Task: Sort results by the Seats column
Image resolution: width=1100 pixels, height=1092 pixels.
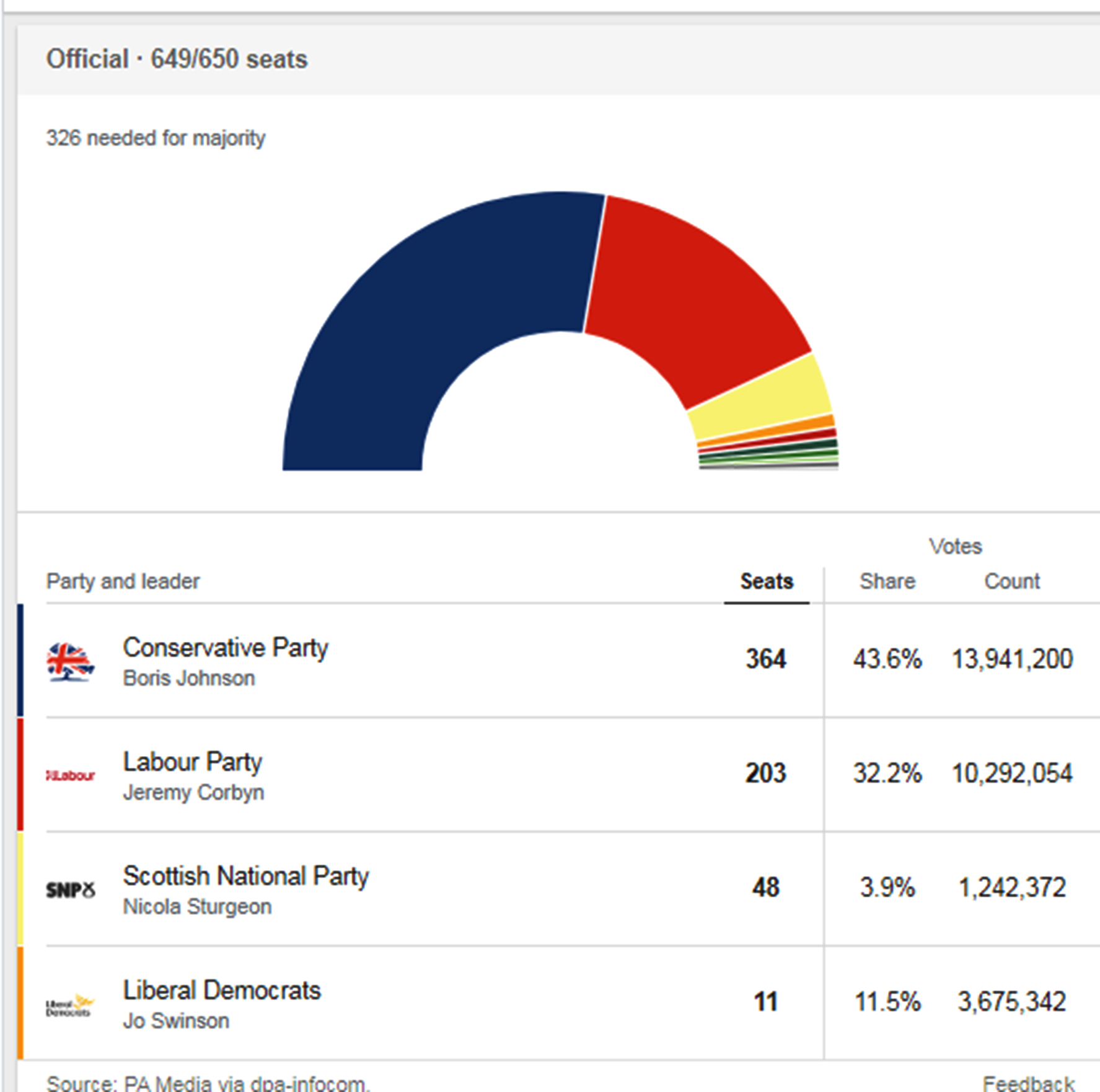Action: (767, 581)
